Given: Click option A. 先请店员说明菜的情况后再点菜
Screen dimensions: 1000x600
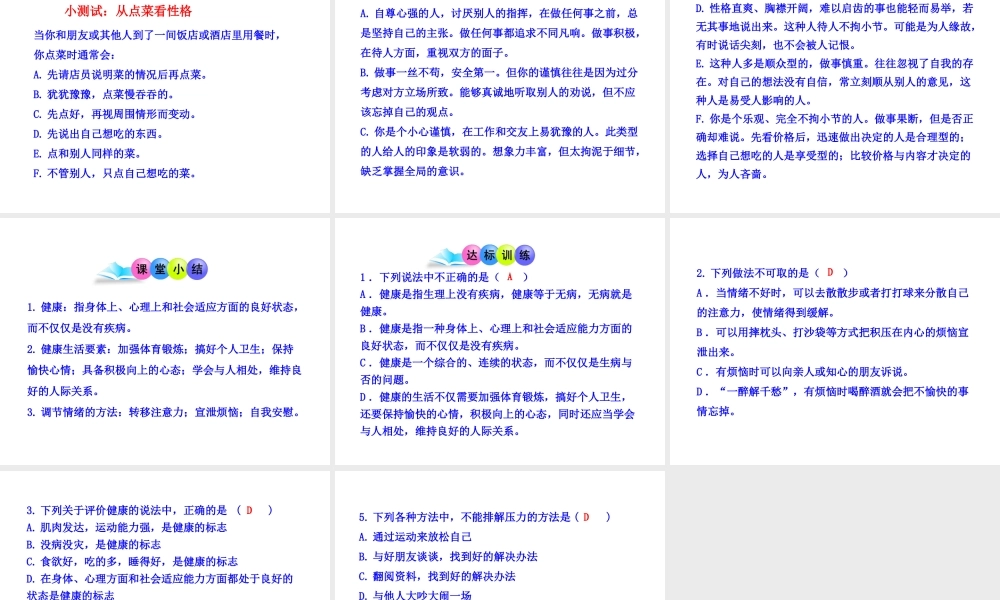Looking at the screenshot, I should pyautogui.click(x=121, y=75).
